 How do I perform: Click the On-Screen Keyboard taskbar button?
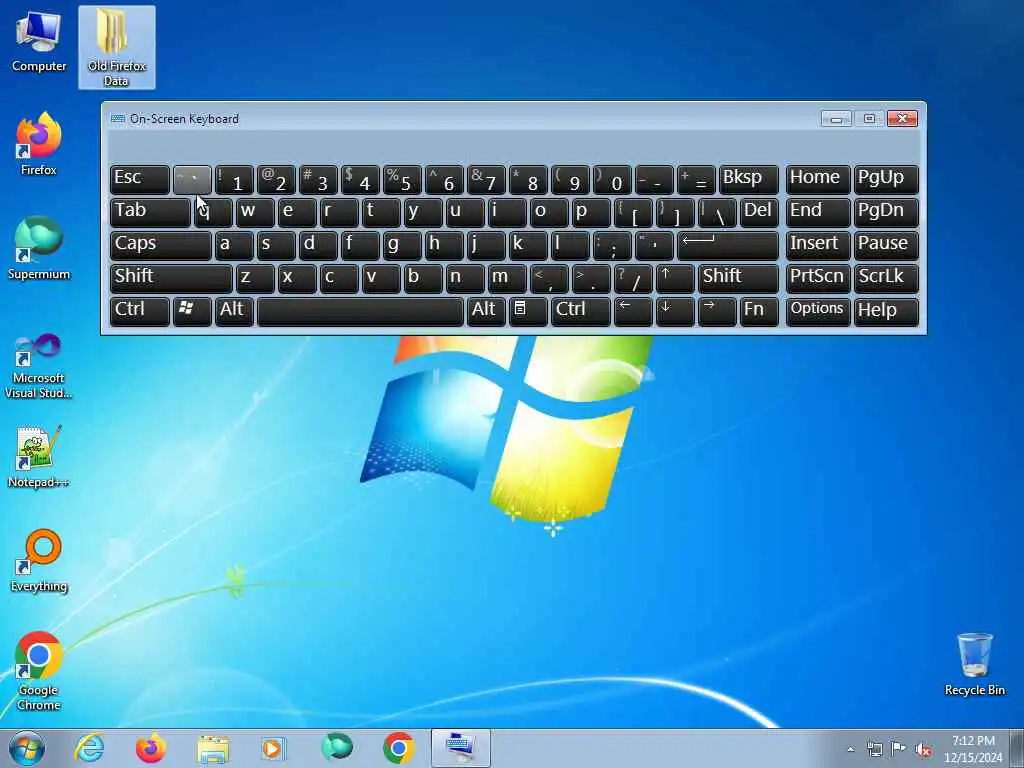(460, 748)
